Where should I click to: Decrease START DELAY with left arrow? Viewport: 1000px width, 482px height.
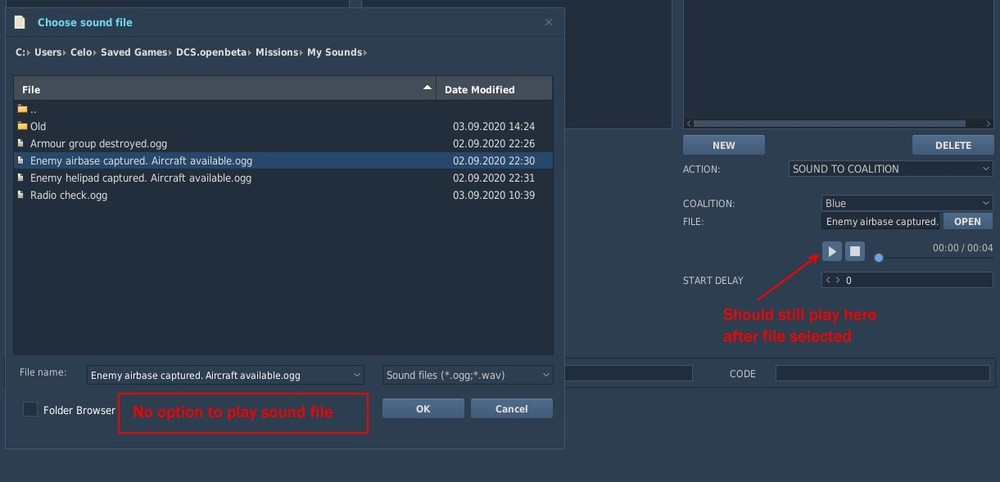click(x=828, y=280)
